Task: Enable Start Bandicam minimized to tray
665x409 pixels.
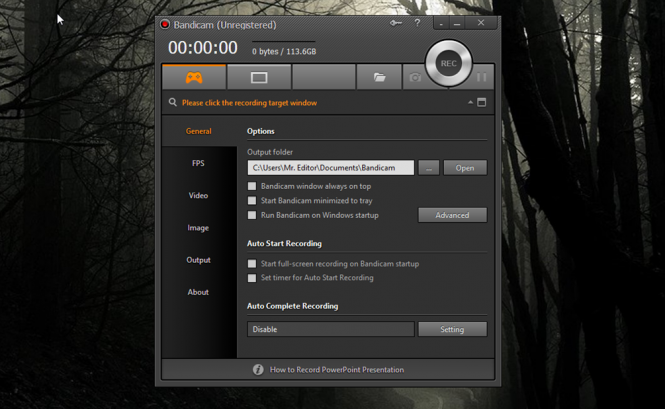Action: pos(252,200)
